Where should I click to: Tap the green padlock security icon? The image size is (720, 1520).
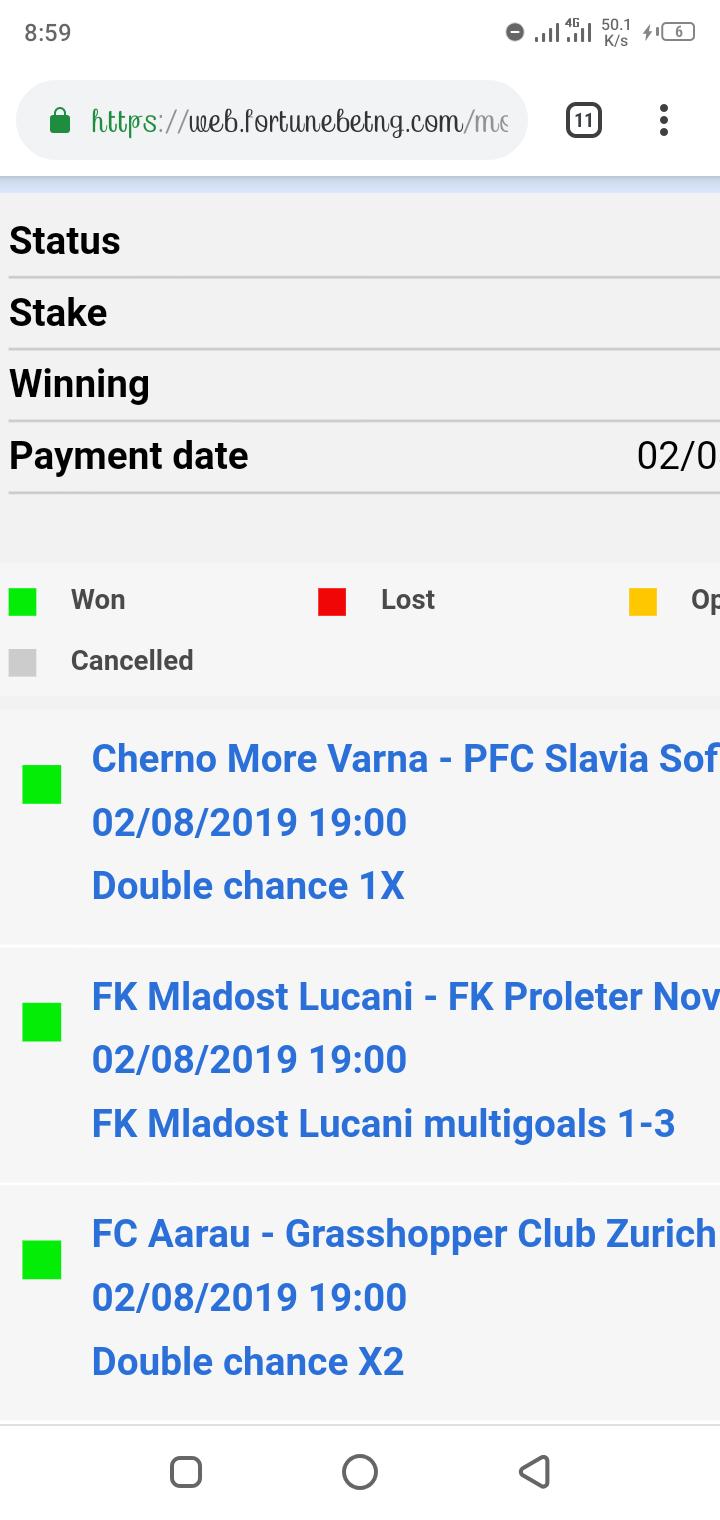(x=60, y=121)
